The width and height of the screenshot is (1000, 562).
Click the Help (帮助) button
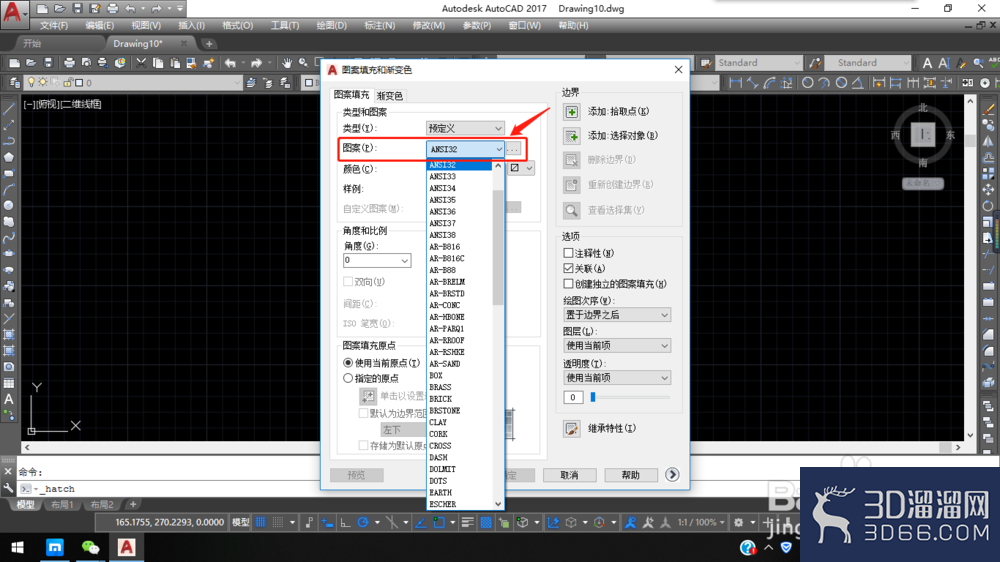(x=630, y=475)
